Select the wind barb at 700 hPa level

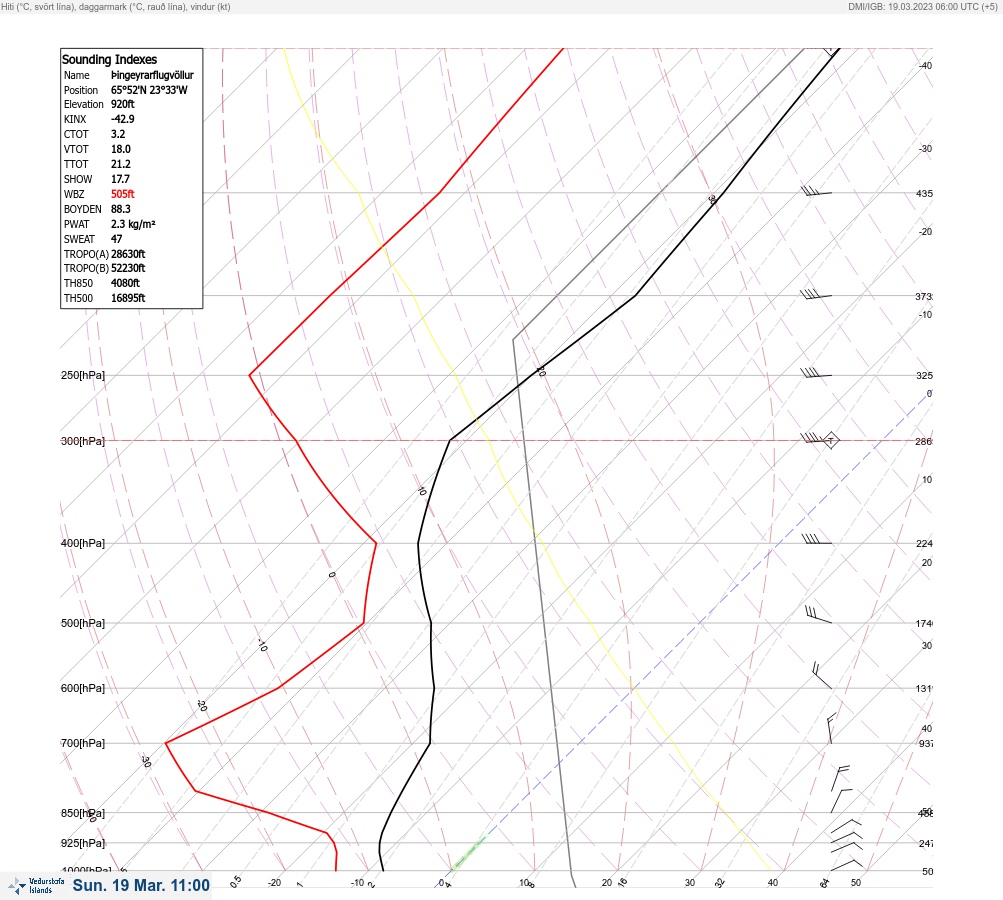pos(830,729)
